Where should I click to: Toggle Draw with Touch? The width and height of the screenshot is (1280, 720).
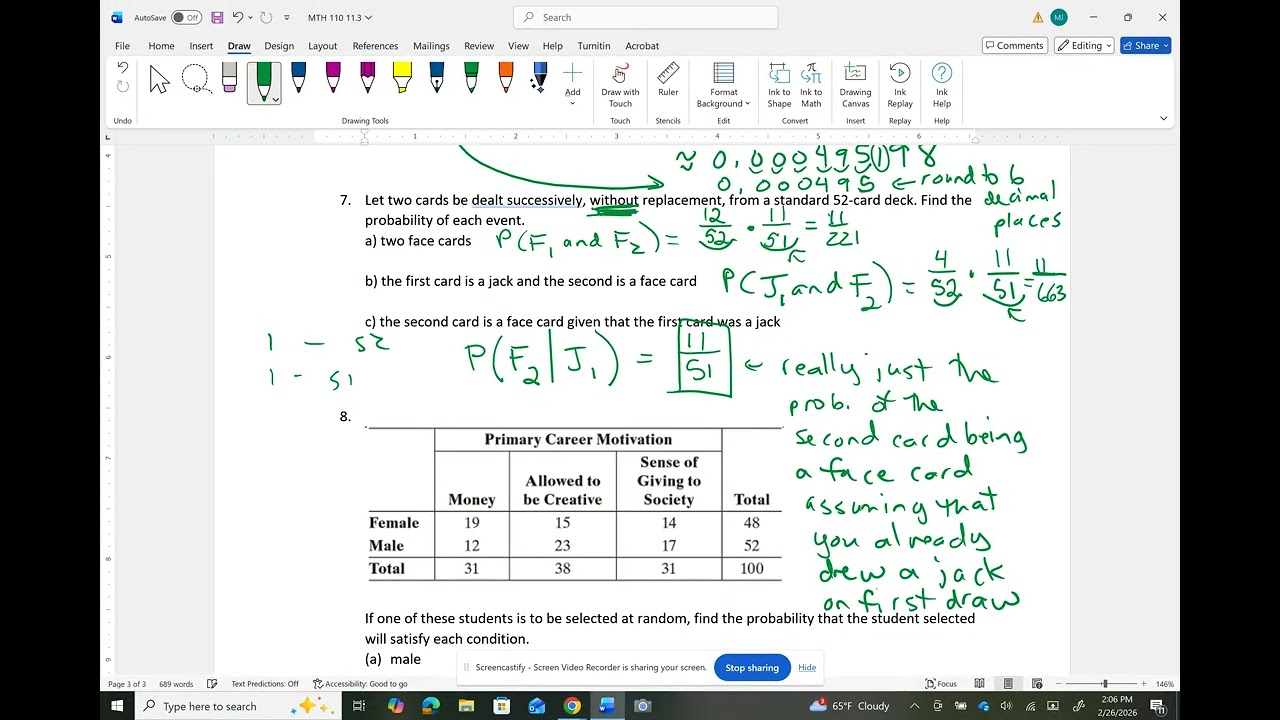pos(620,85)
